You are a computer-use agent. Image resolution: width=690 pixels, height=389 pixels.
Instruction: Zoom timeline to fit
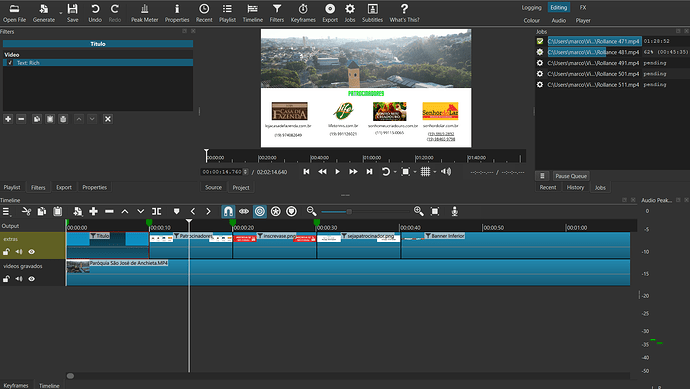pyautogui.click(x=435, y=212)
